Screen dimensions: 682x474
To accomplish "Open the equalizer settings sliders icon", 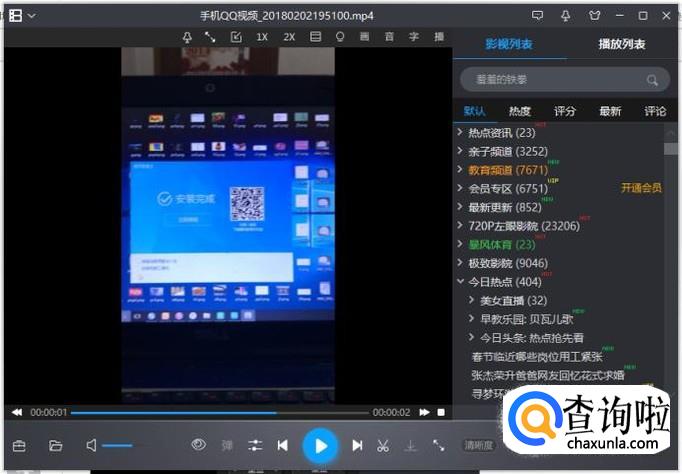I will point(255,446).
